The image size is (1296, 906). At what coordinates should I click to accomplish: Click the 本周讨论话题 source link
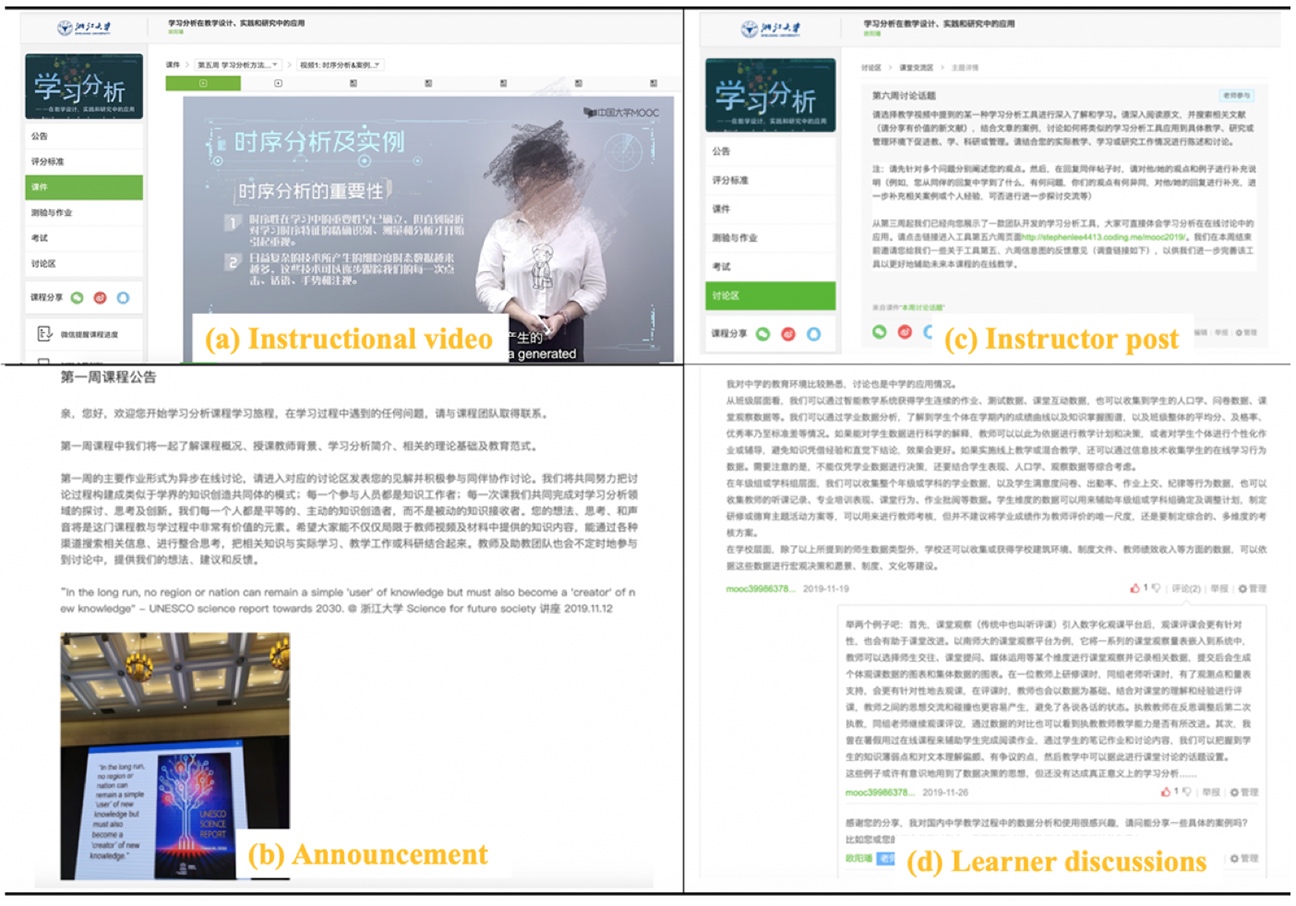point(920,306)
